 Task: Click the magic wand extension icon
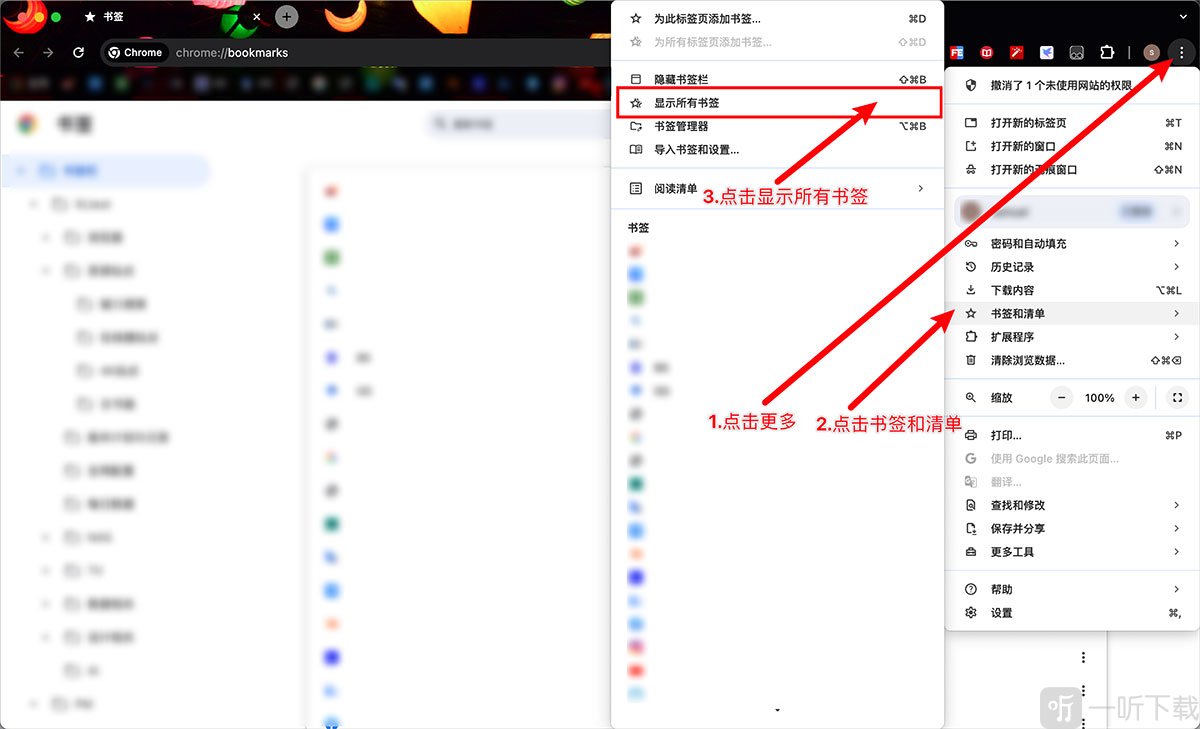1017,52
